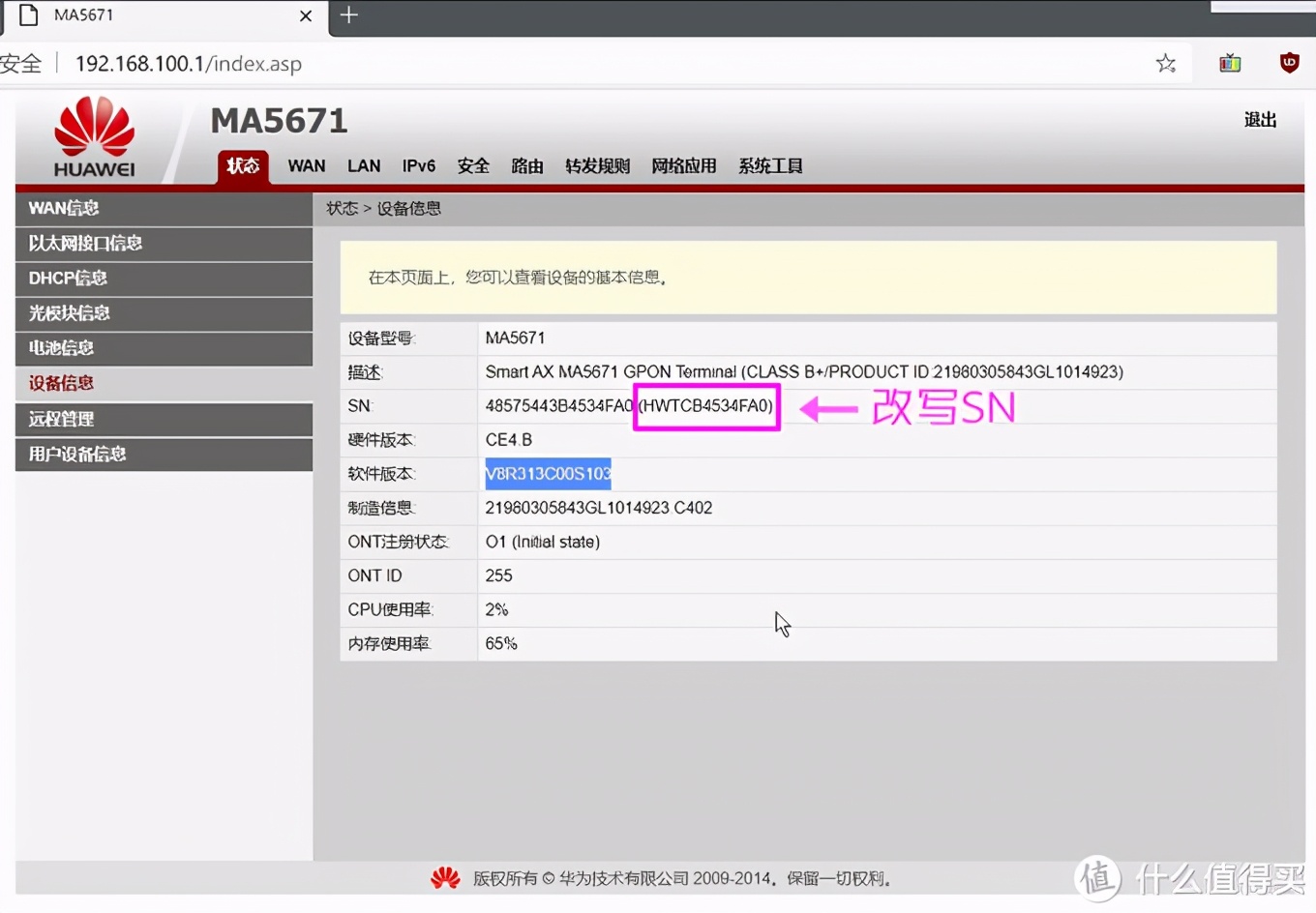1316x913 pixels.
Task: Click the ONT ID value 255
Action: (x=499, y=576)
